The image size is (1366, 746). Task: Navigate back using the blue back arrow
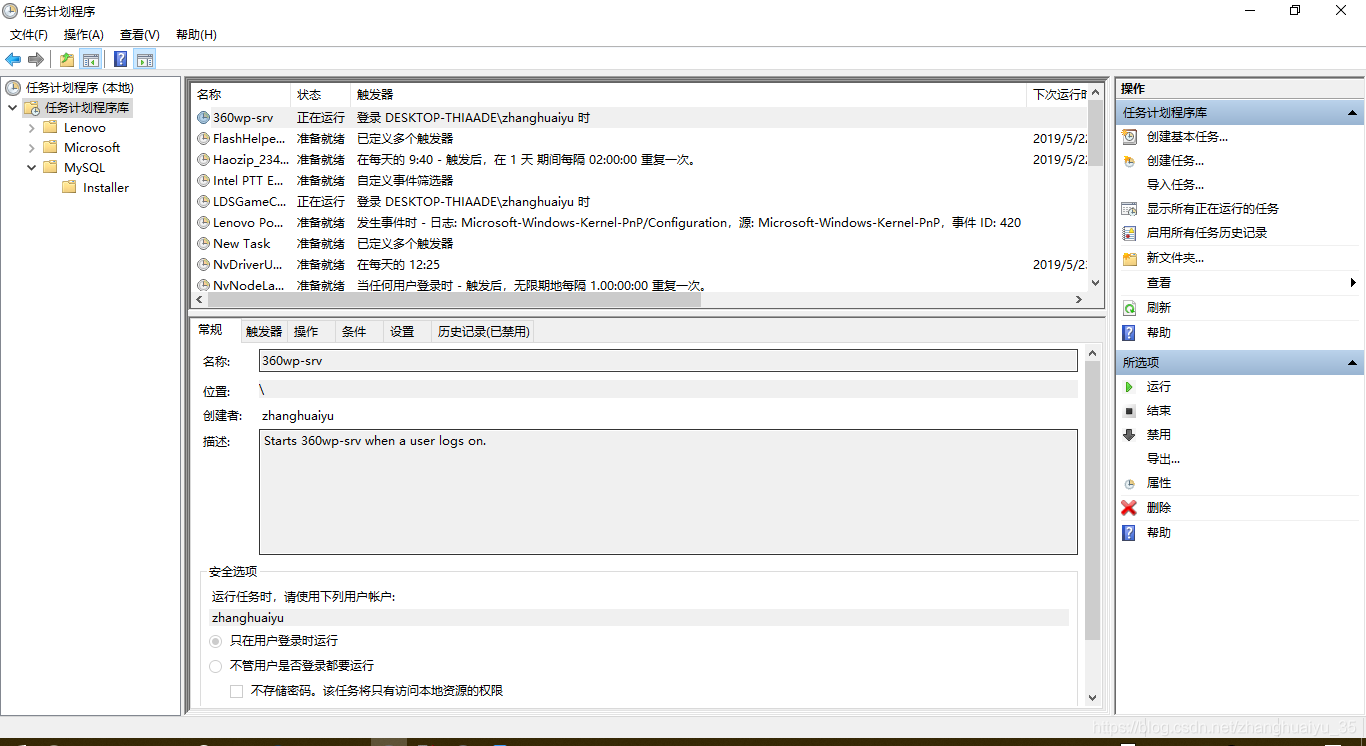point(12,58)
